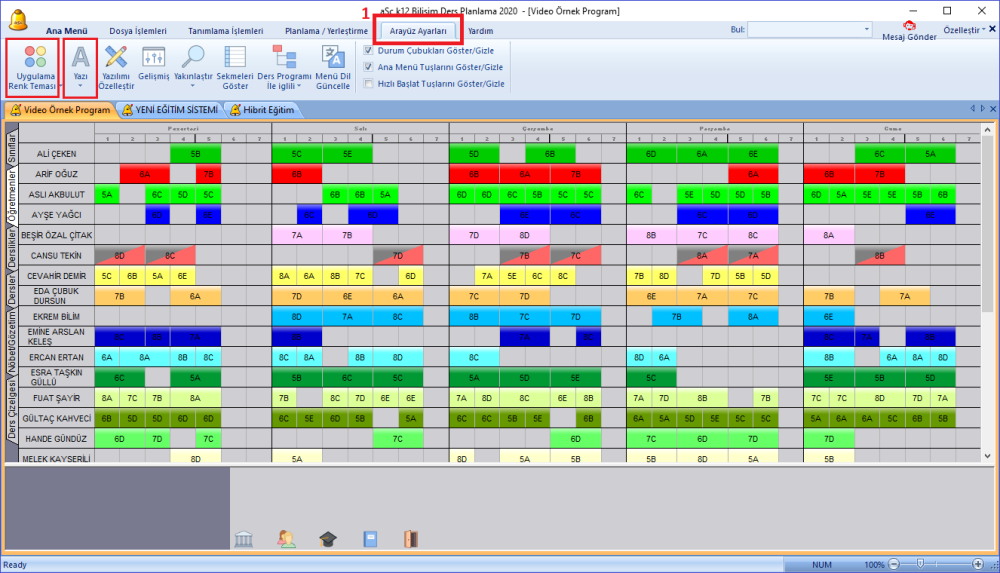Adjust the zoom slider in status bar

(920, 564)
